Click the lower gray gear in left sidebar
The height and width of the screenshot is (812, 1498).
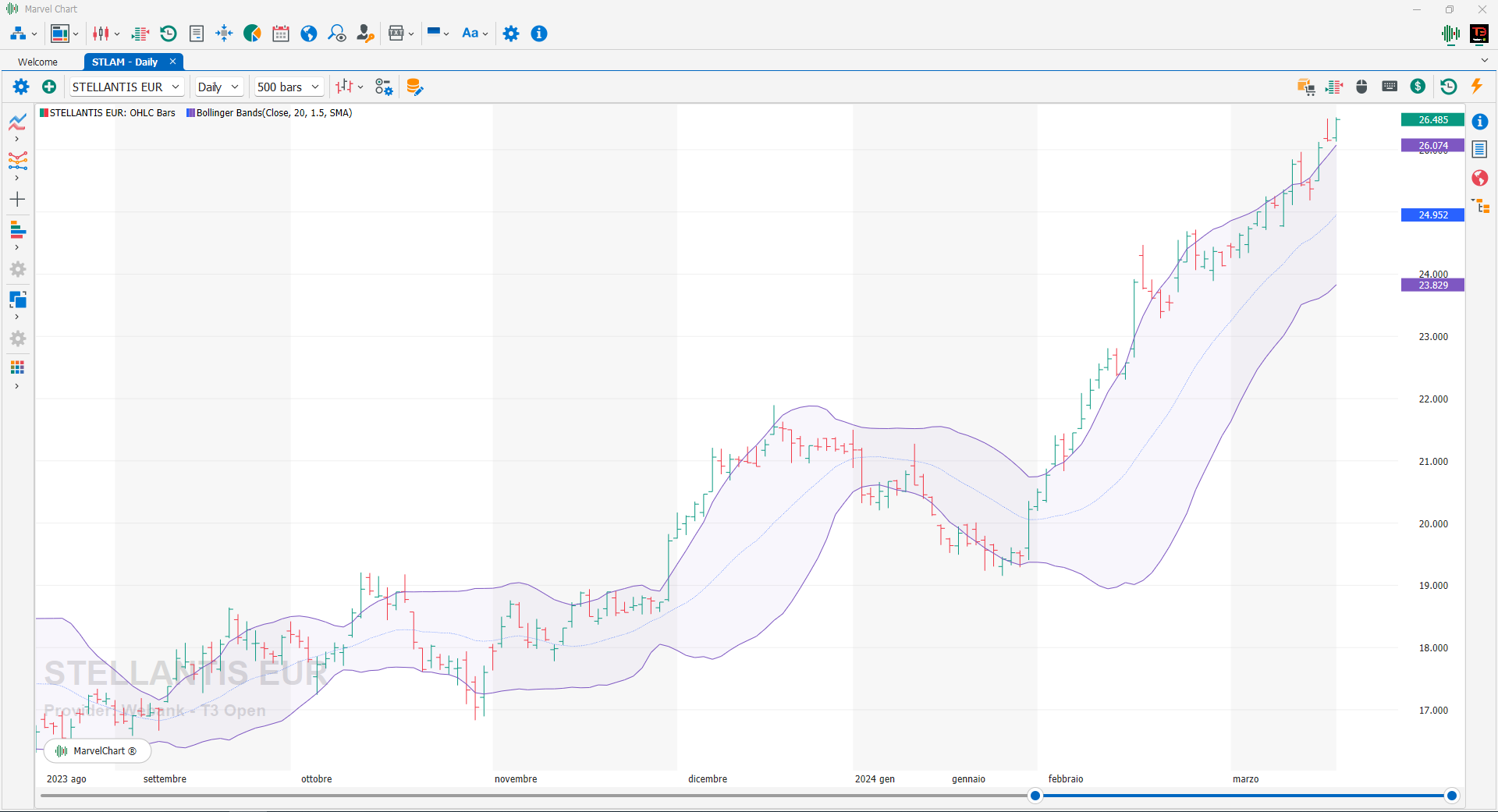point(18,339)
